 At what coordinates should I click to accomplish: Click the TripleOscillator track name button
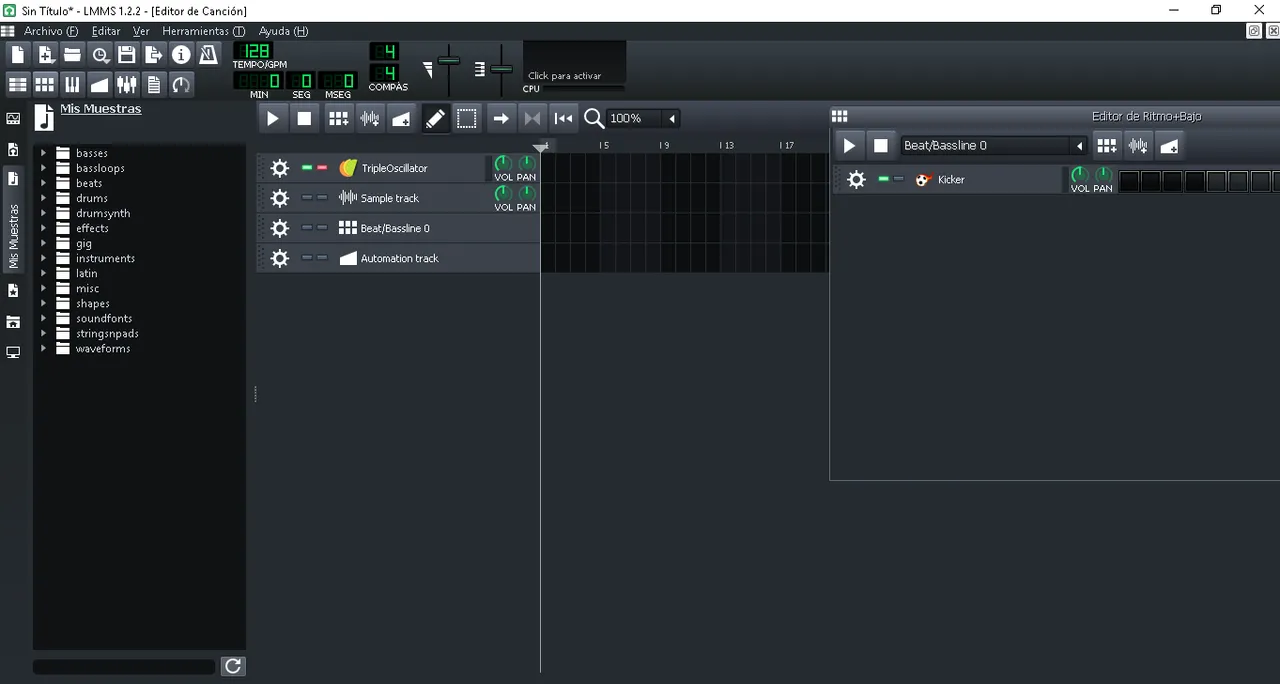409,168
